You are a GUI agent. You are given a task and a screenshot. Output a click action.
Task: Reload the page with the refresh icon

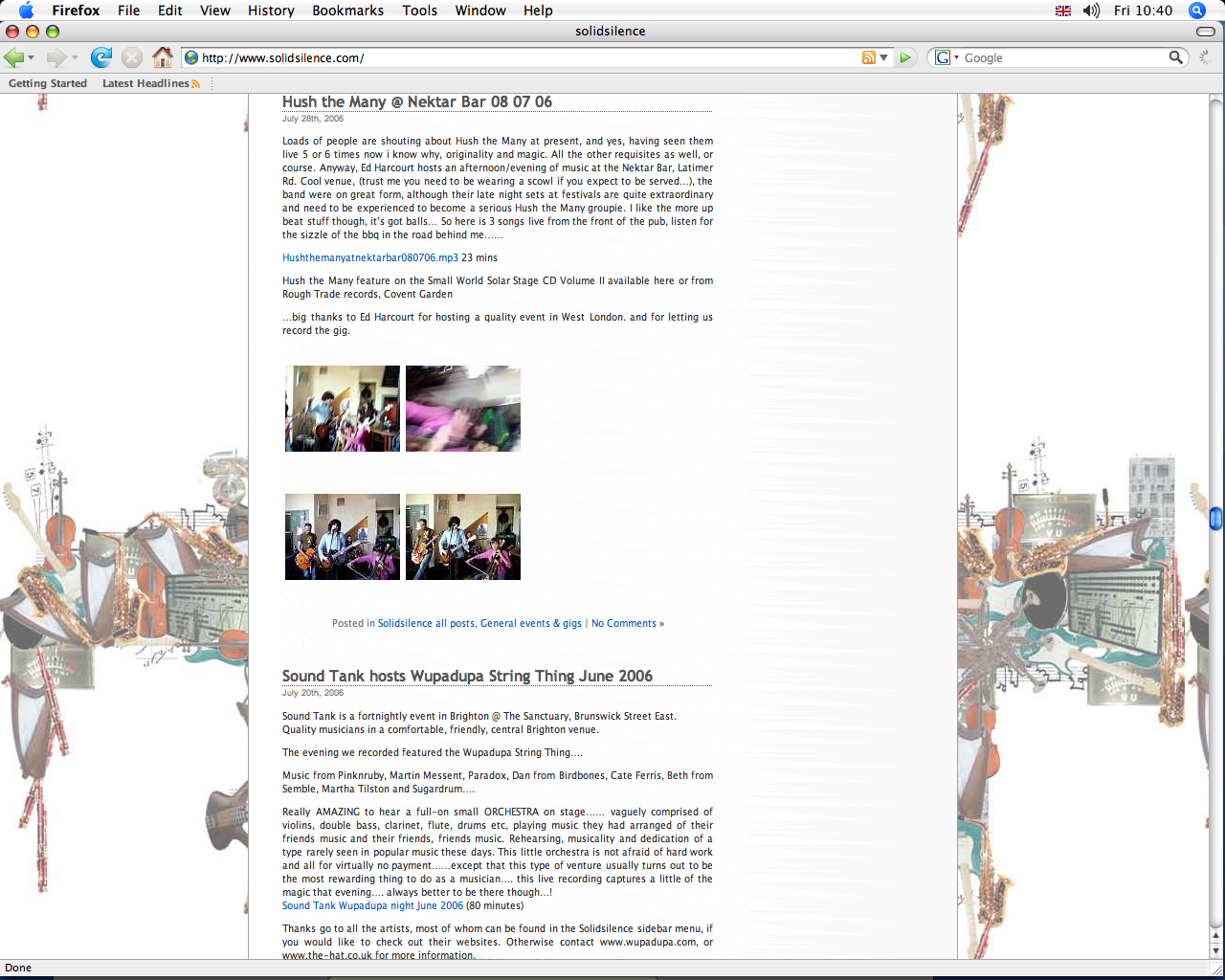101,57
